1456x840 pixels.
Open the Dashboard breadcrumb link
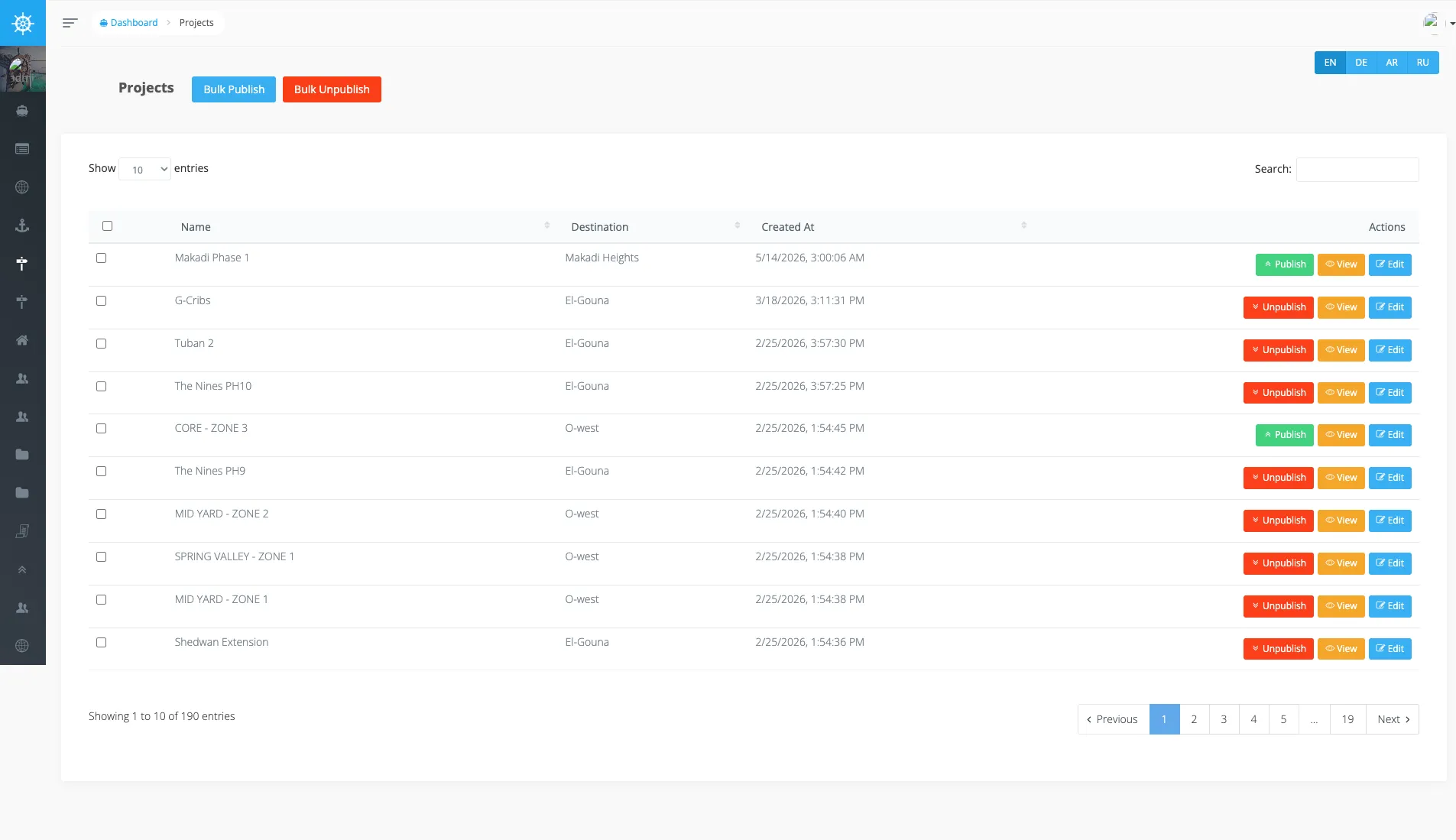(x=128, y=23)
